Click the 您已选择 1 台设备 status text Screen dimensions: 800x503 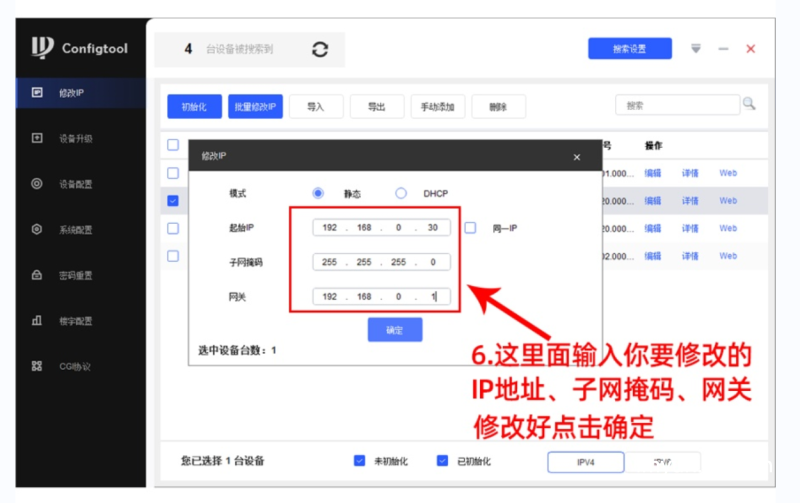[222, 461]
